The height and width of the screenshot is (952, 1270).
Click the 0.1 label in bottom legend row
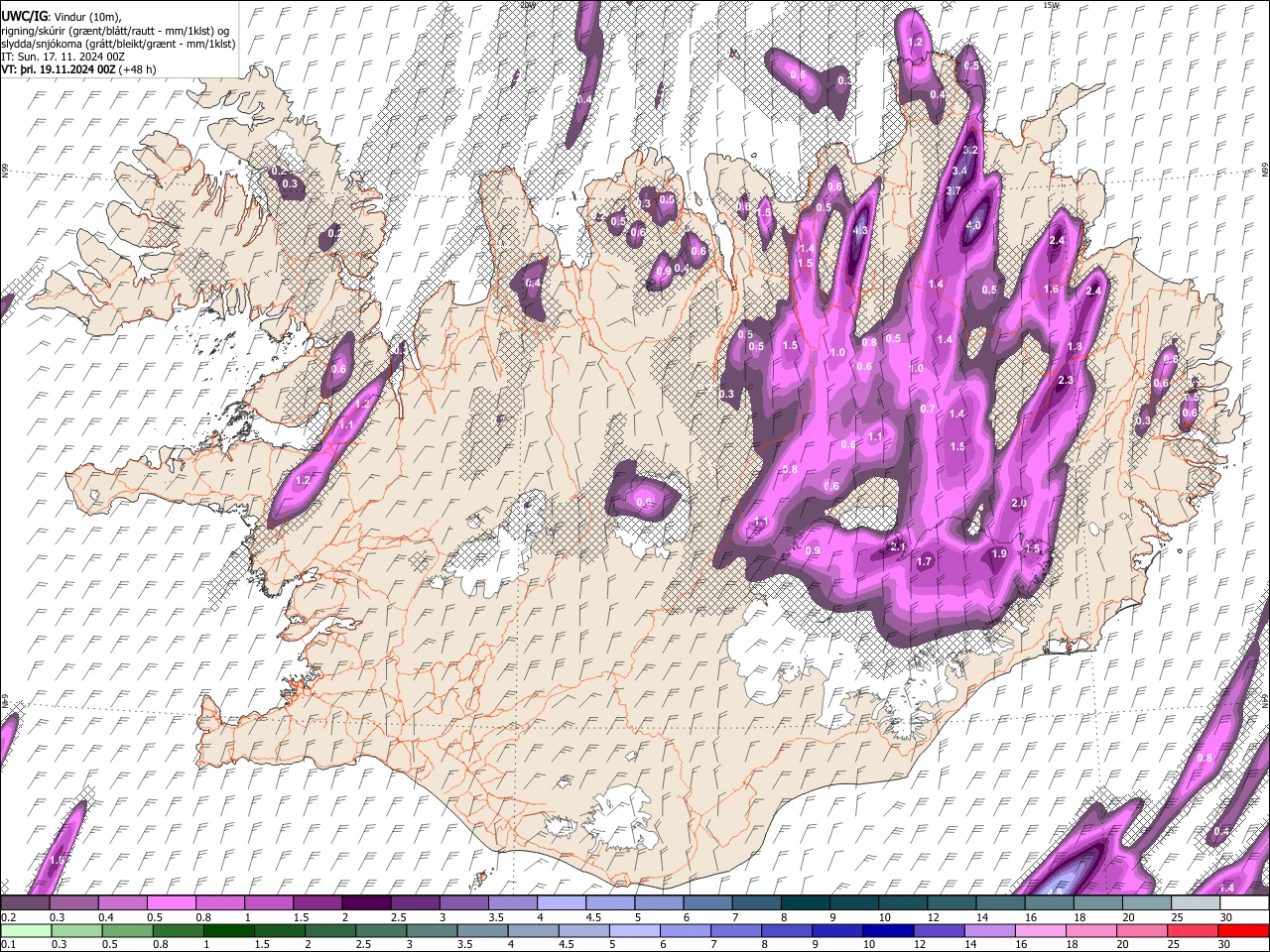pyautogui.click(x=7, y=944)
